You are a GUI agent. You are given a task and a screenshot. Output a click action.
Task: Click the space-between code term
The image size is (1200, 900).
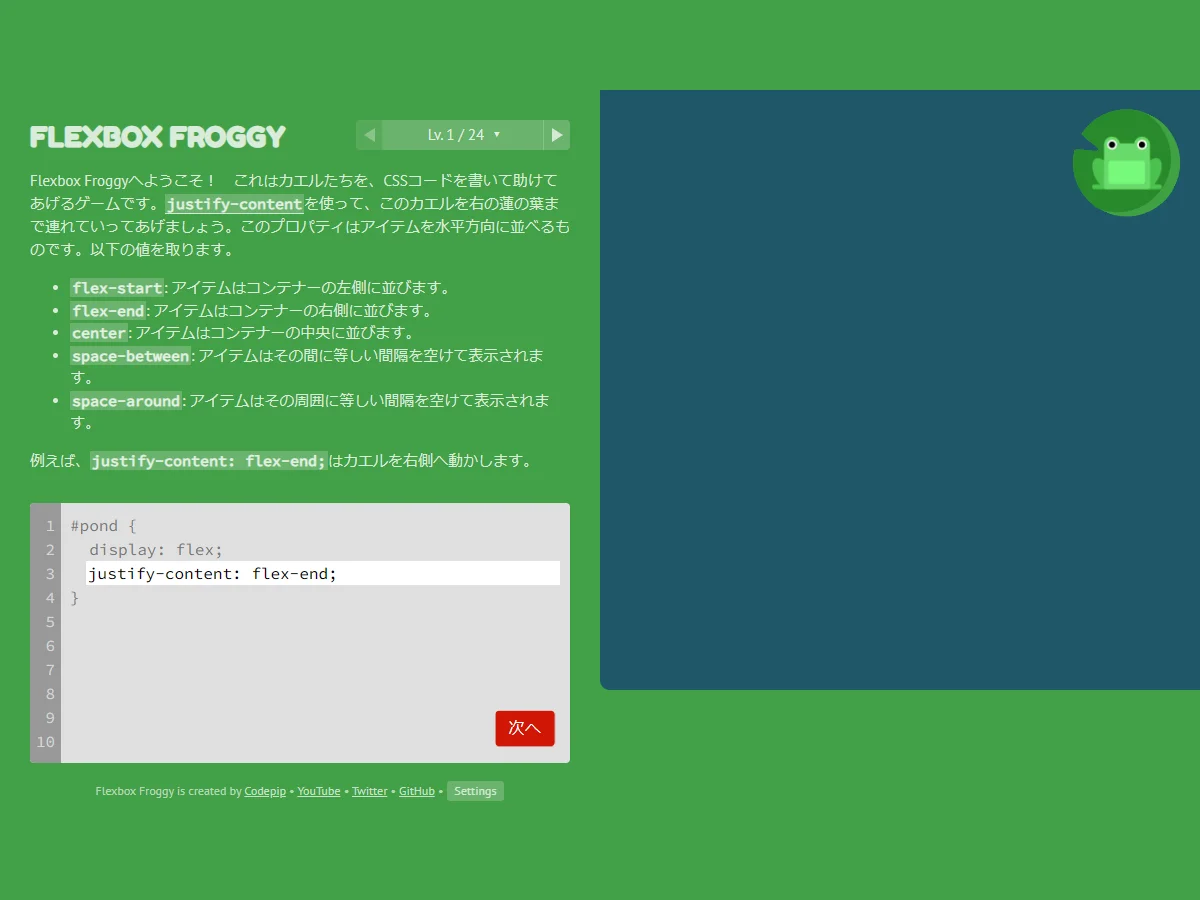(x=130, y=356)
